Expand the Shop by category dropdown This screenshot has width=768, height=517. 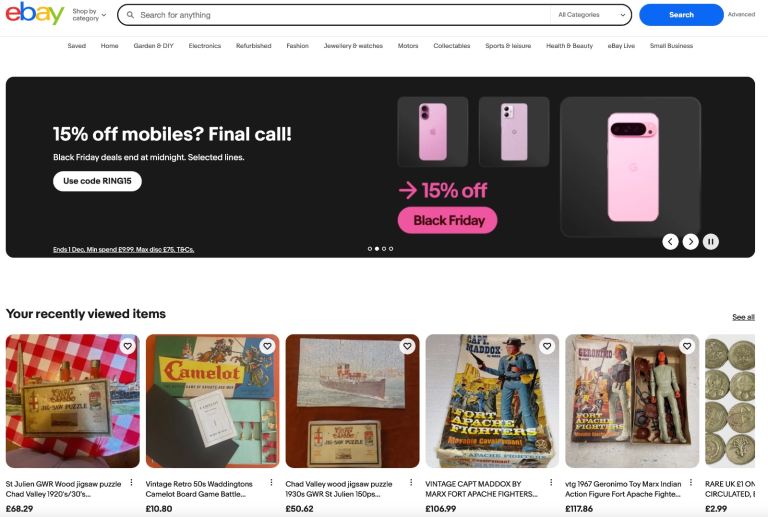click(89, 15)
